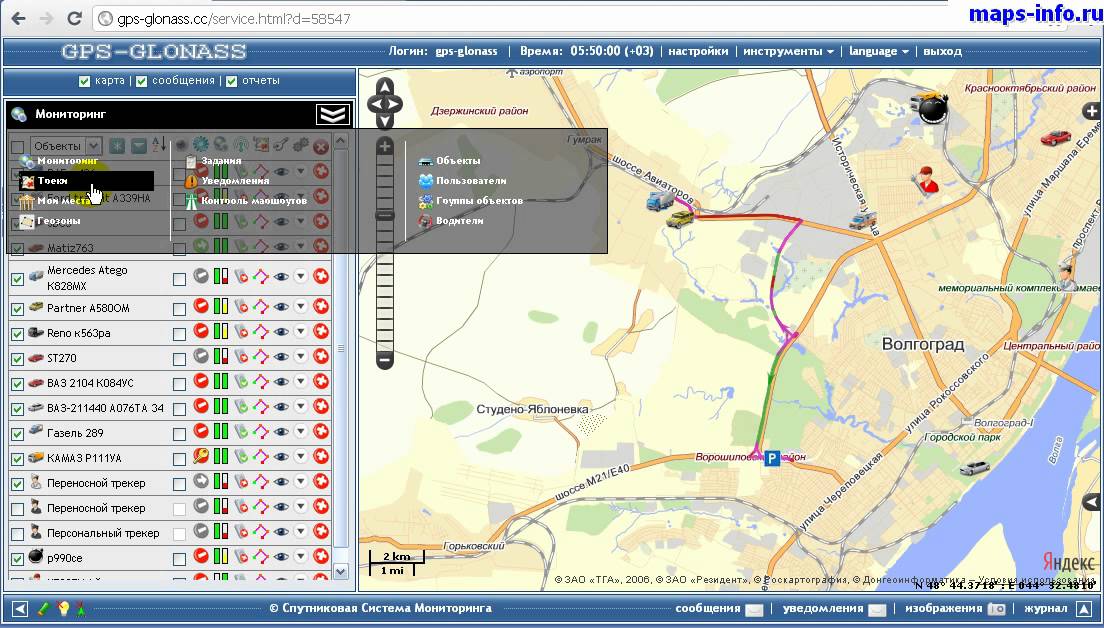1104x628 pixels.
Task: Click the browser address bar URL
Action: [x=233, y=19]
